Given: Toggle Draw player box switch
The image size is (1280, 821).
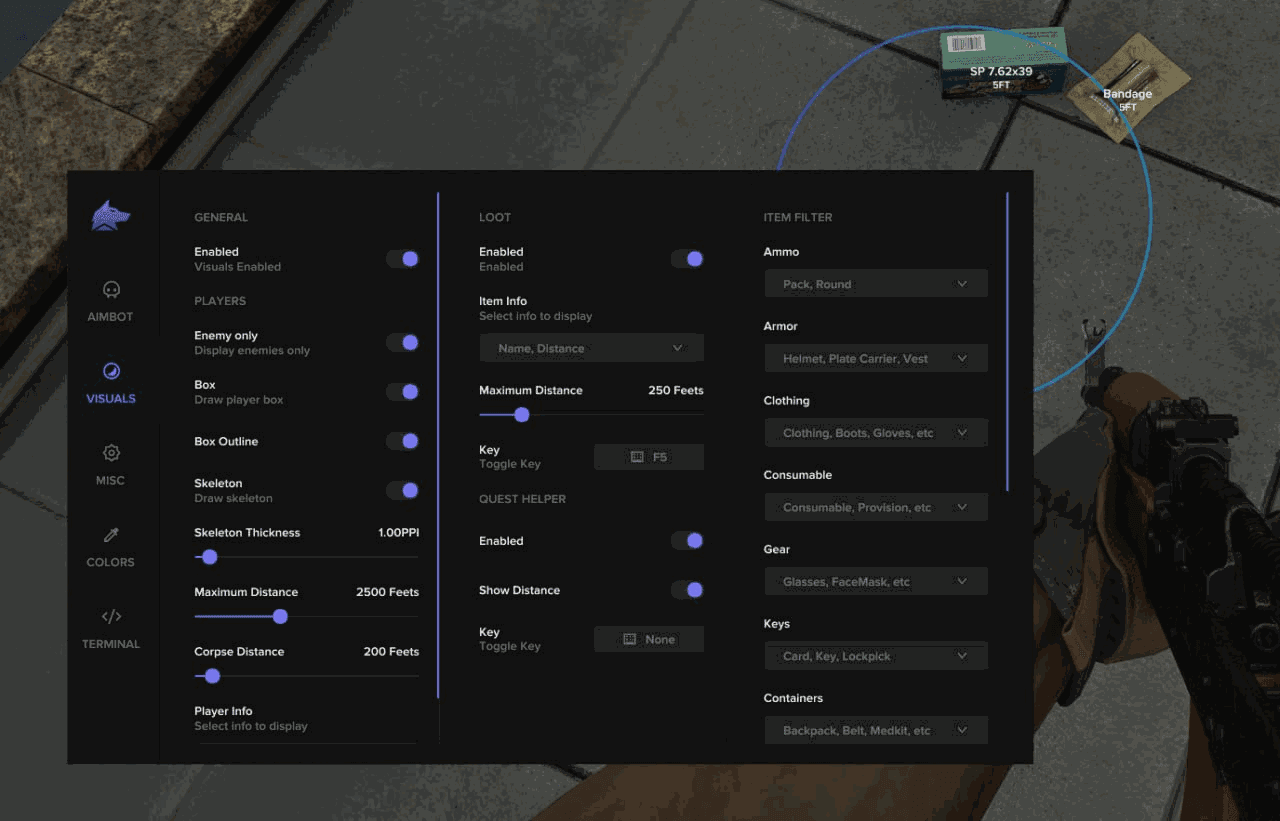Looking at the screenshot, I should pos(403,392).
